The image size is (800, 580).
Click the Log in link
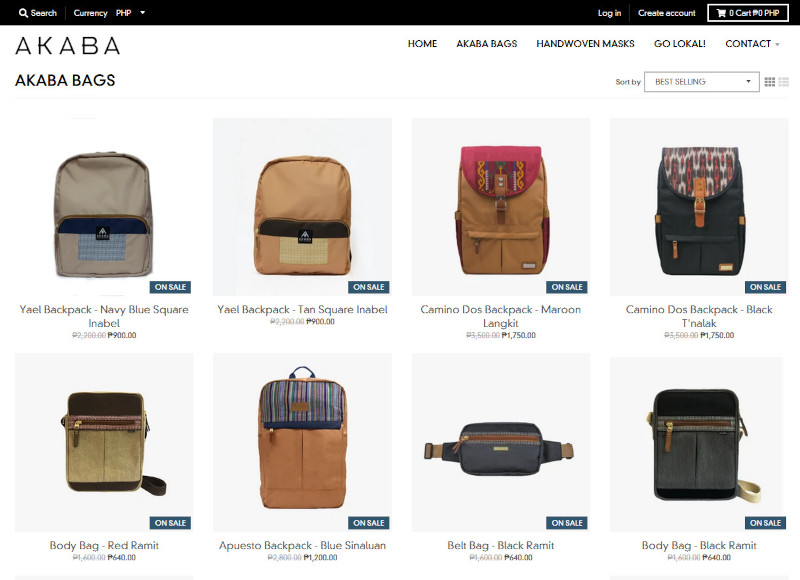[609, 13]
